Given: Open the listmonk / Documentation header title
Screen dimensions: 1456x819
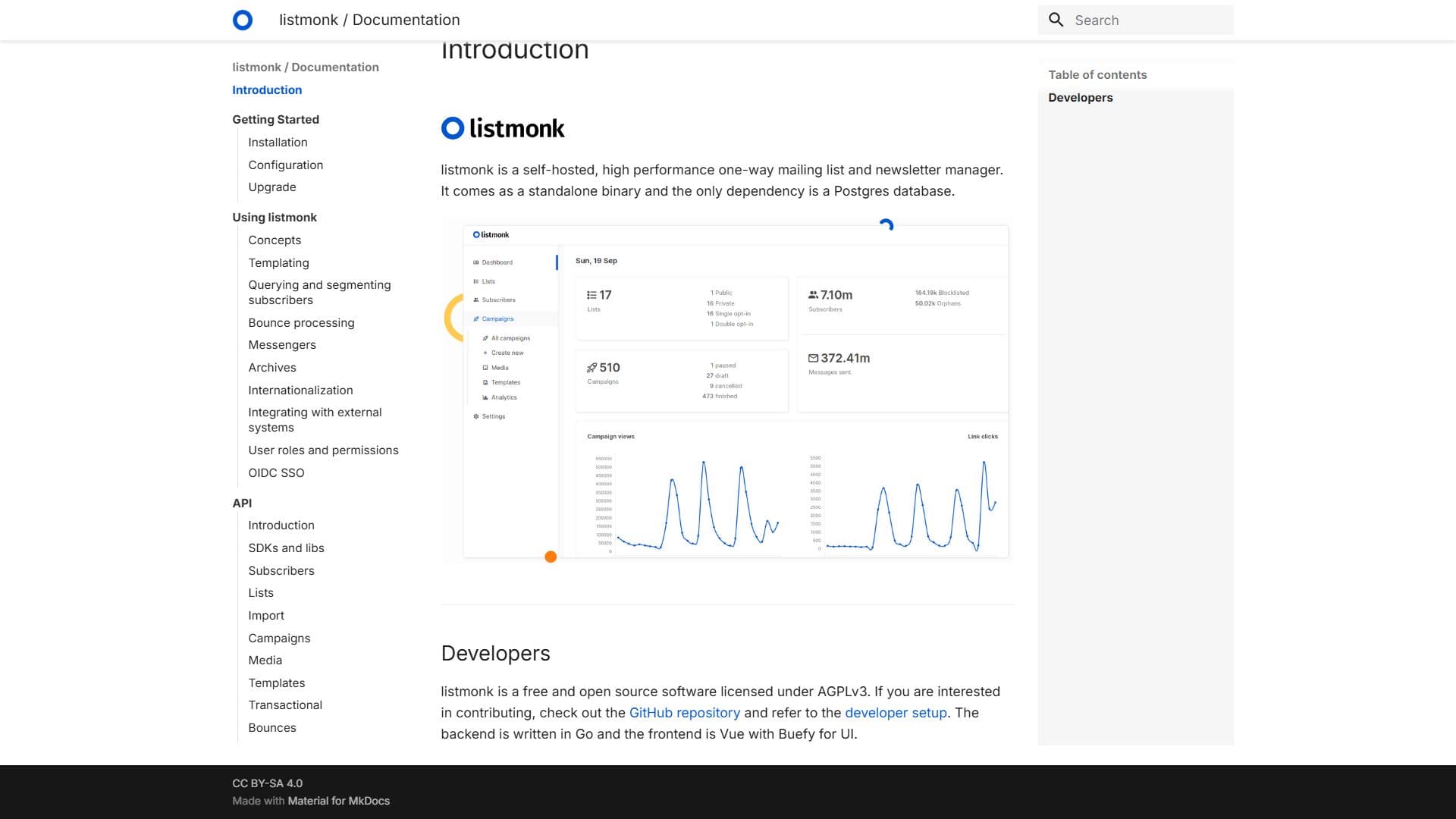Looking at the screenshot, I should pyautogui.click(x=369, y=20).
